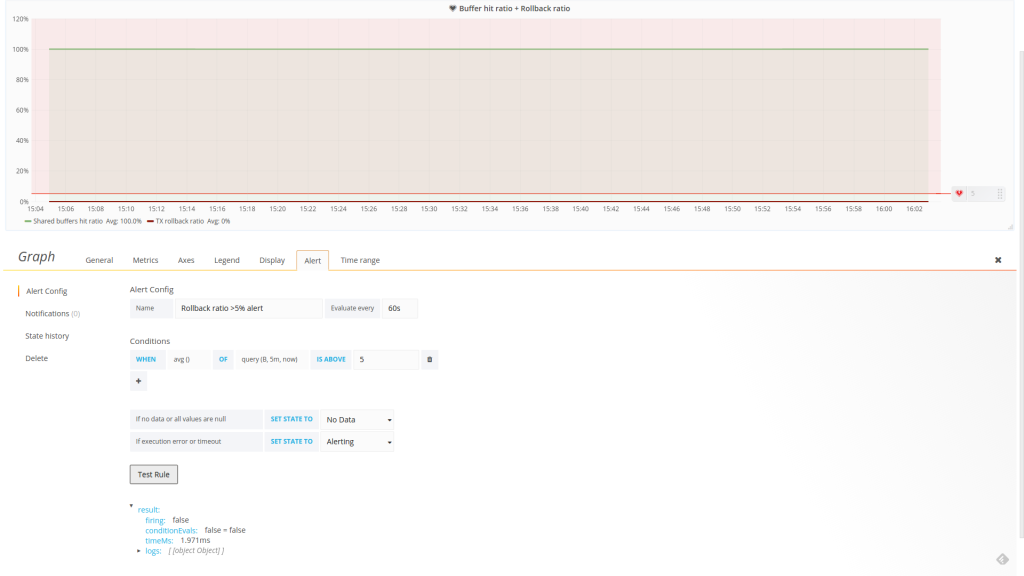Image resolution: width=1024 pixels, height=576 pixels.
Task: Add a new condition with plus button
Action: point(138,381)
